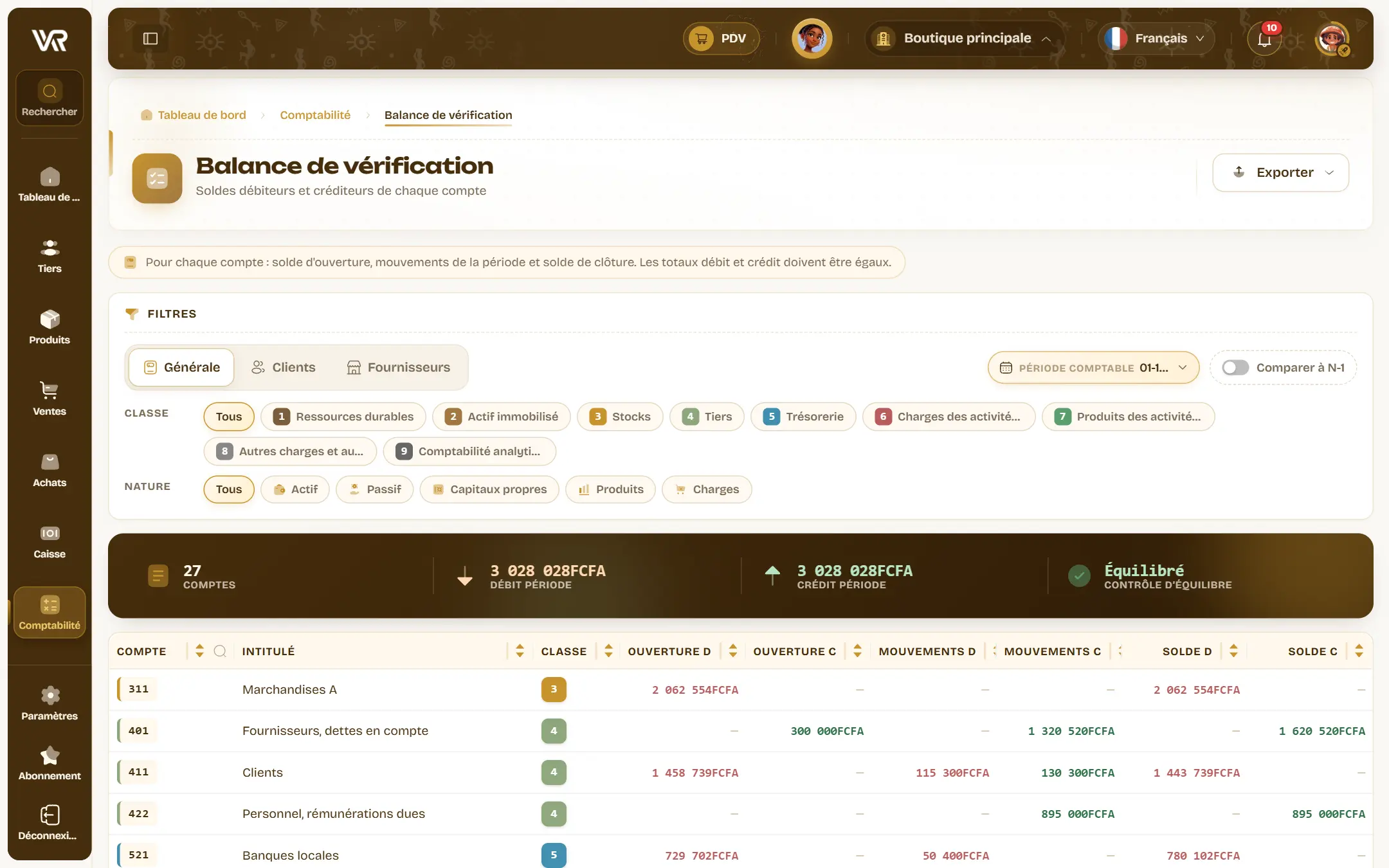Open the user profile avatar menu
This screenshot has width=1389, height=868.
click(1332, 39)
